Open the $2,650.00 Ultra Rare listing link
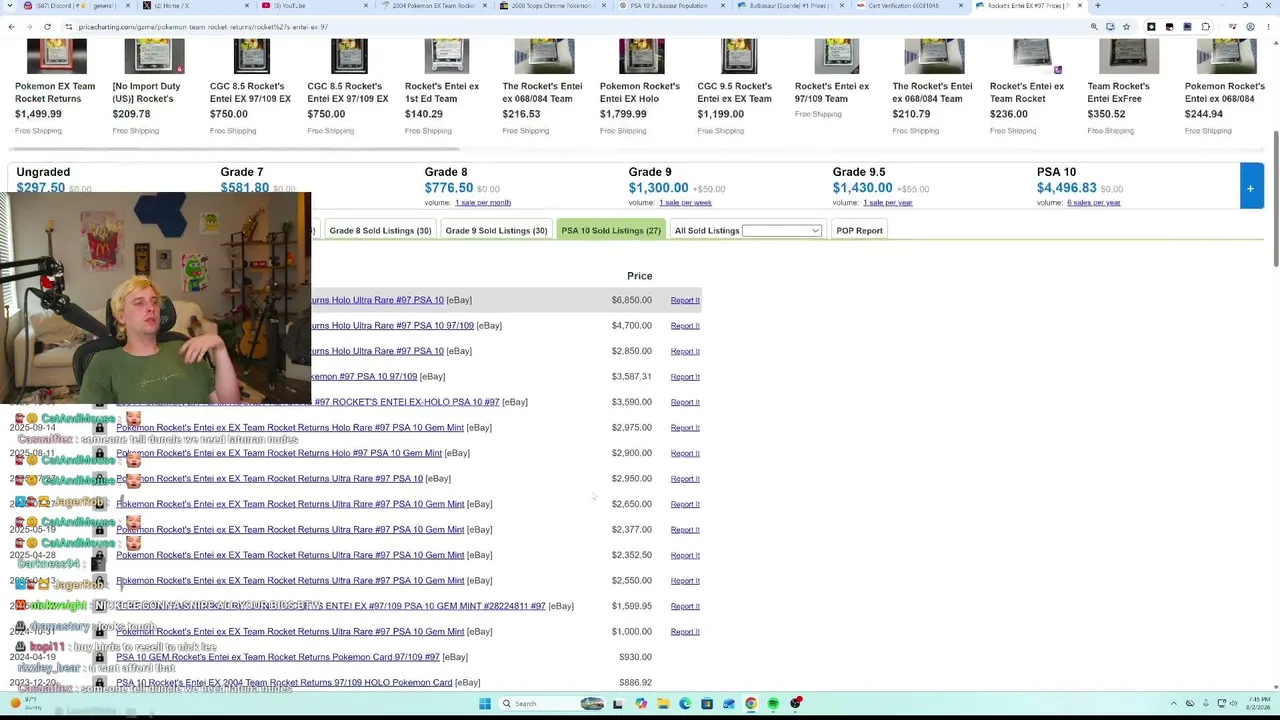This screenshot has width=1280, height=720. point(290,504)
